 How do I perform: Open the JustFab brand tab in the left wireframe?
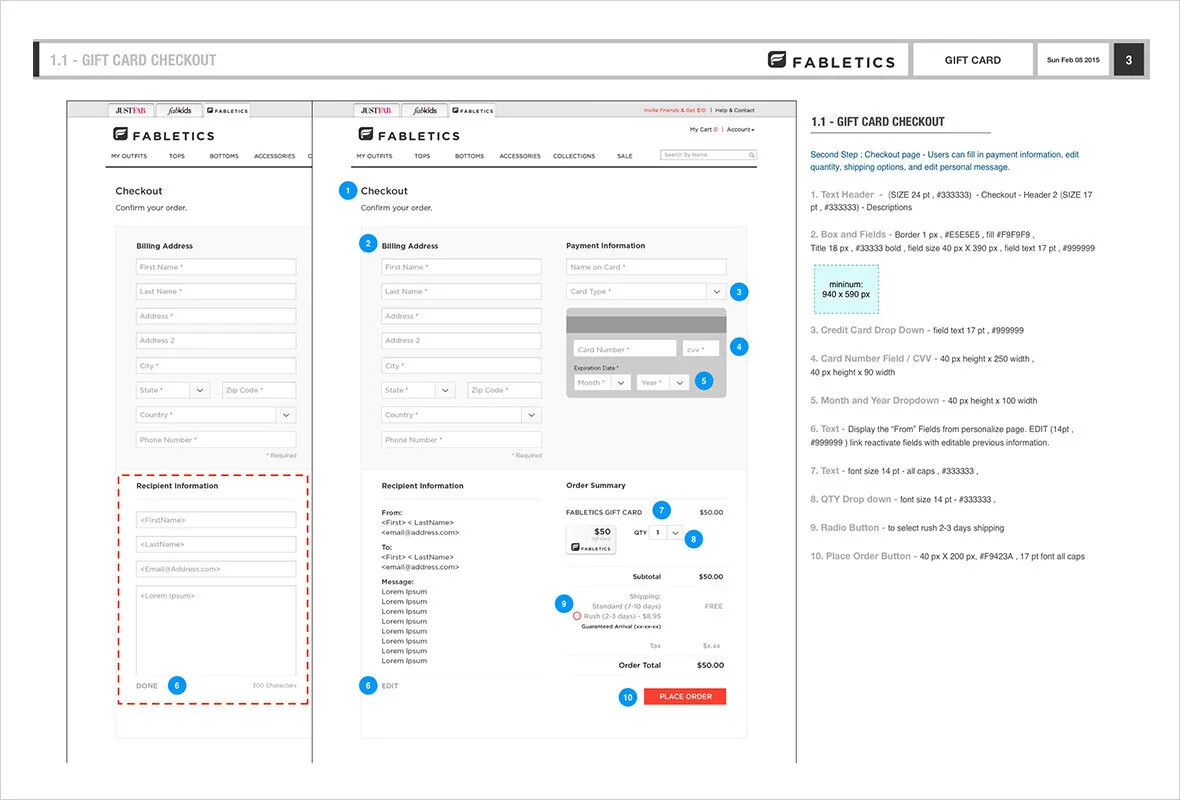130,111
